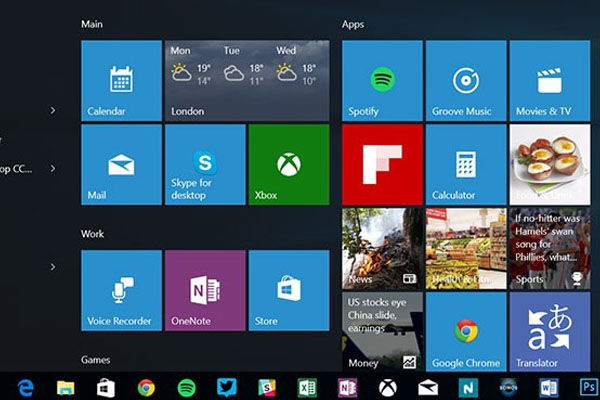Open the Health & Fitness tile
Image resolution: width=600 pixels, height=400 pixels.
pyautogui.click(x=466, y=249)
